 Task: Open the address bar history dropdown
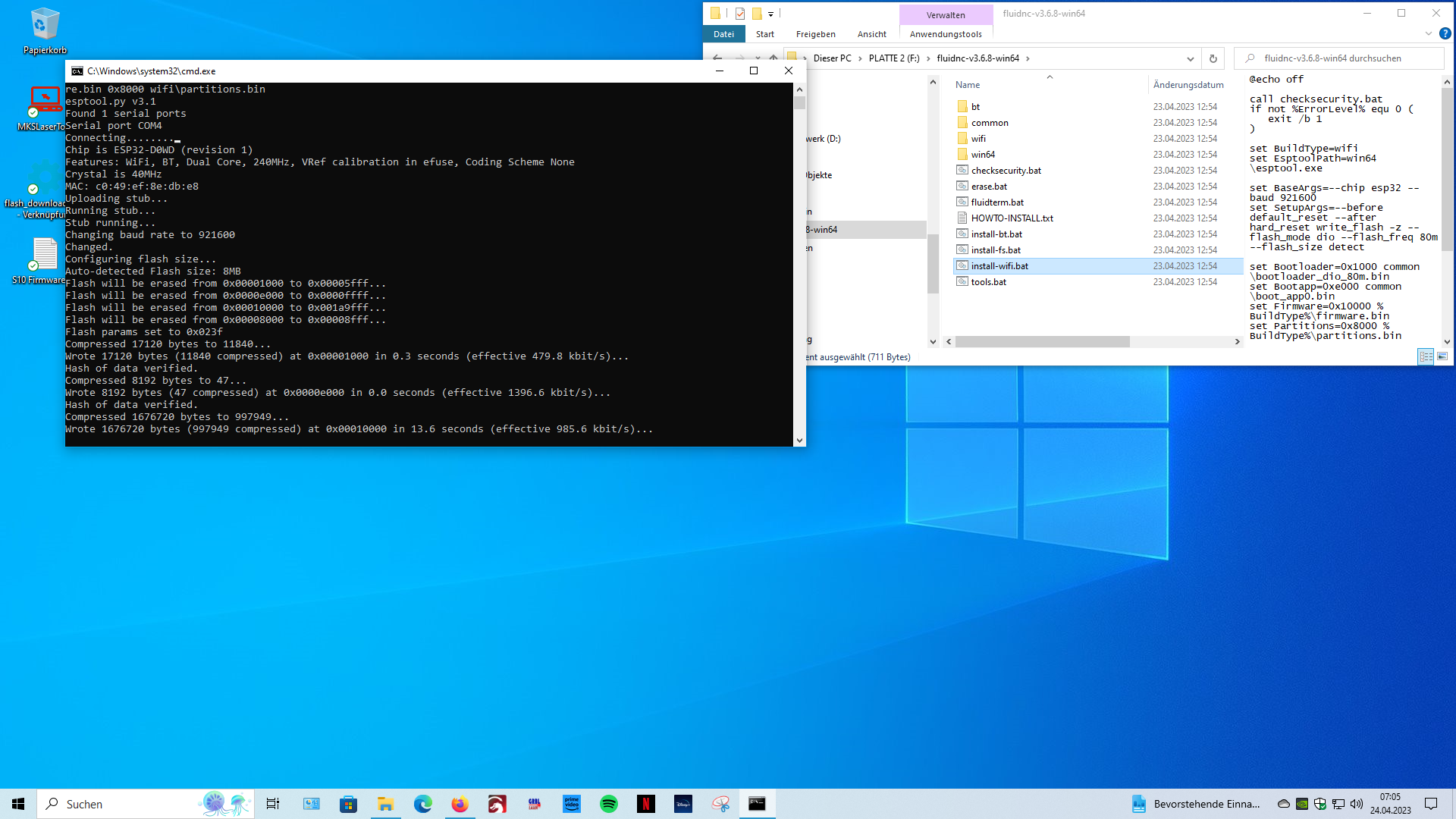tap(1190, 58)
